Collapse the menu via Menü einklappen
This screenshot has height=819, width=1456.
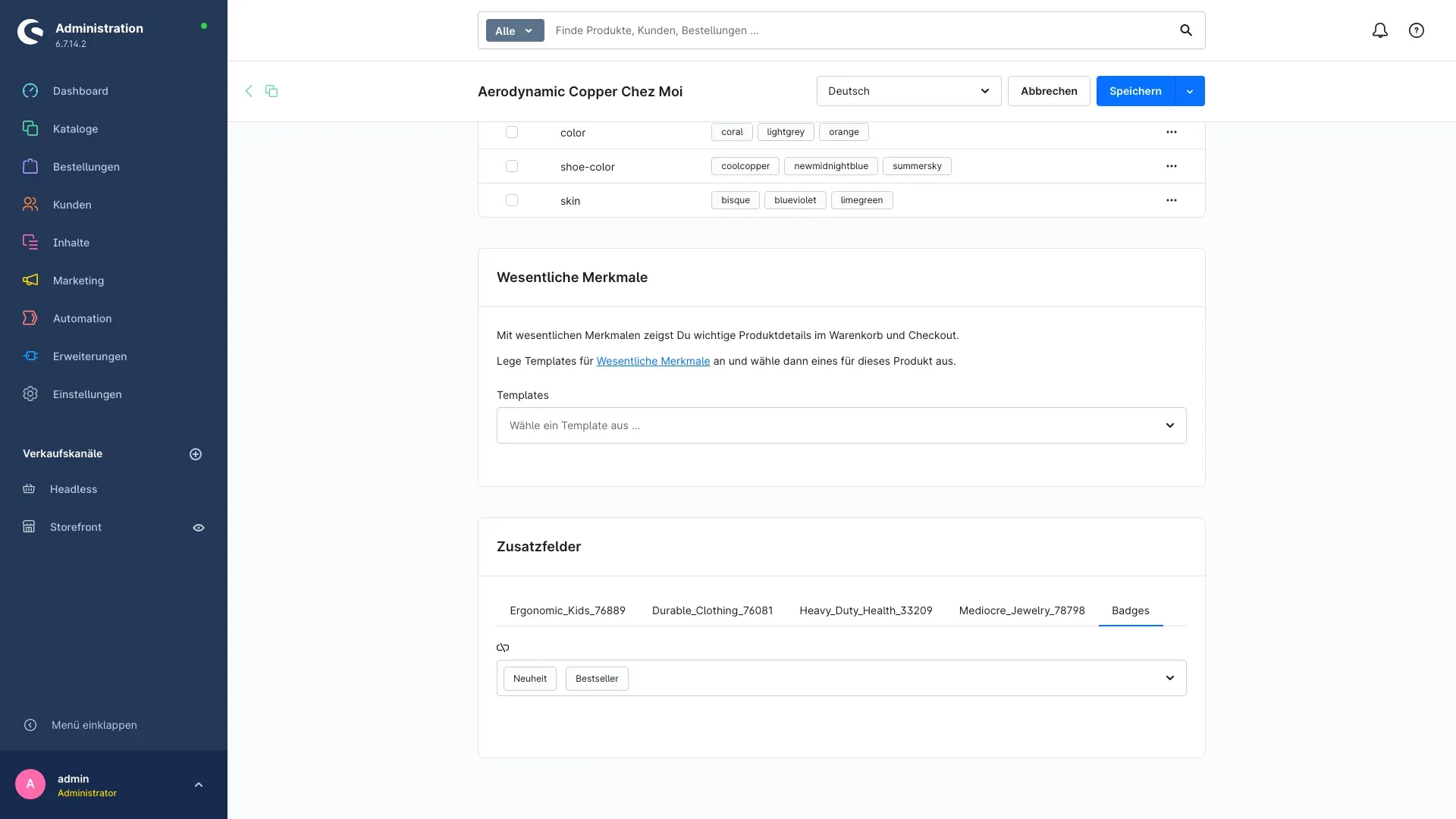(80, 725)
